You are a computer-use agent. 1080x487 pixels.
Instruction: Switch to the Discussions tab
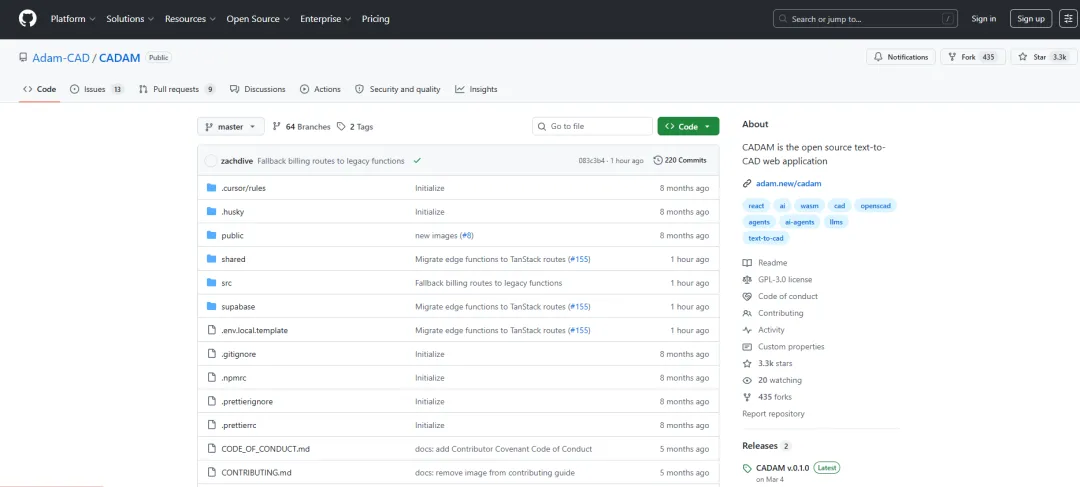[258, 90]
